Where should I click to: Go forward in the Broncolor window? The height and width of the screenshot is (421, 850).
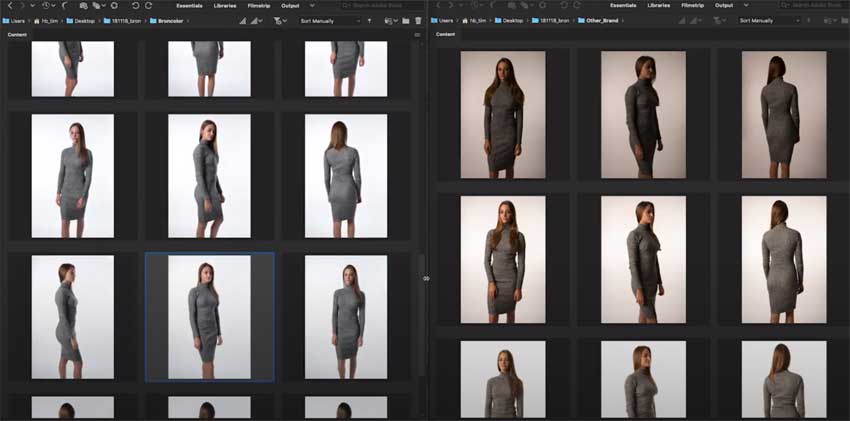point(22,5)
